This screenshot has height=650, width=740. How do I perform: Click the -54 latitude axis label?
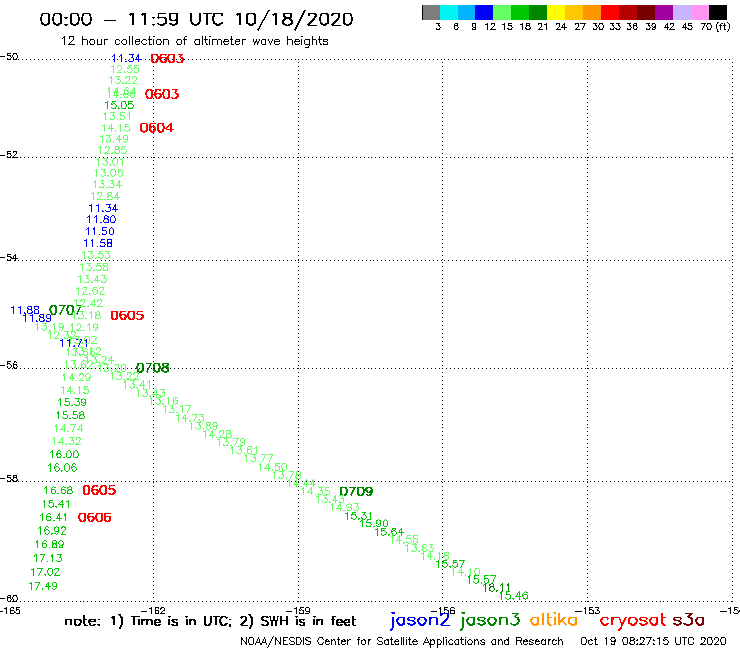pos(9,257)
